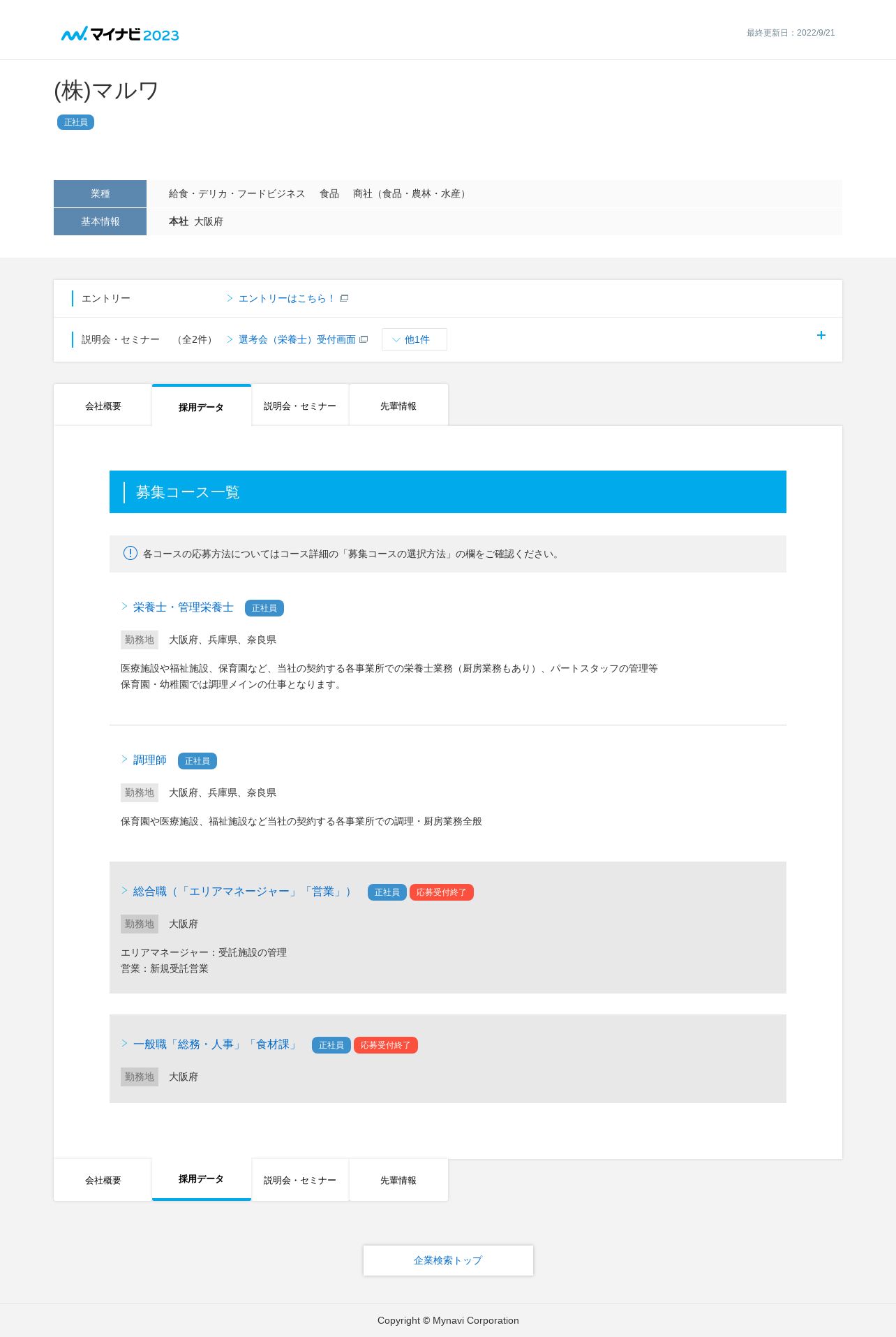The height and width of the screenshot is (1337, 896).
Task: Select the bottom 採用データ tab
Action: point(202,1179)
